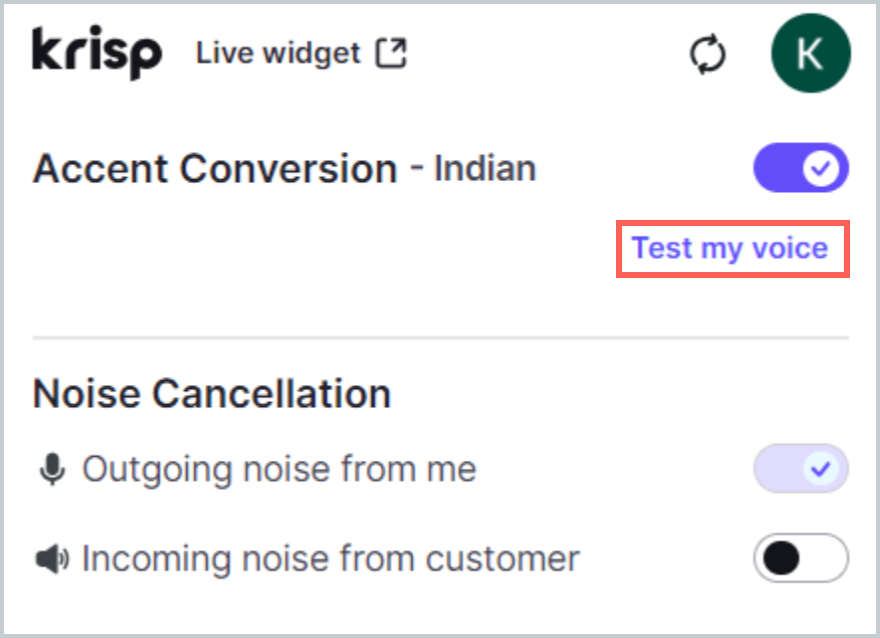The height and width of the screenshot is (638, 880).
Task: Click the Test my voice link
Action: (733, 248)
